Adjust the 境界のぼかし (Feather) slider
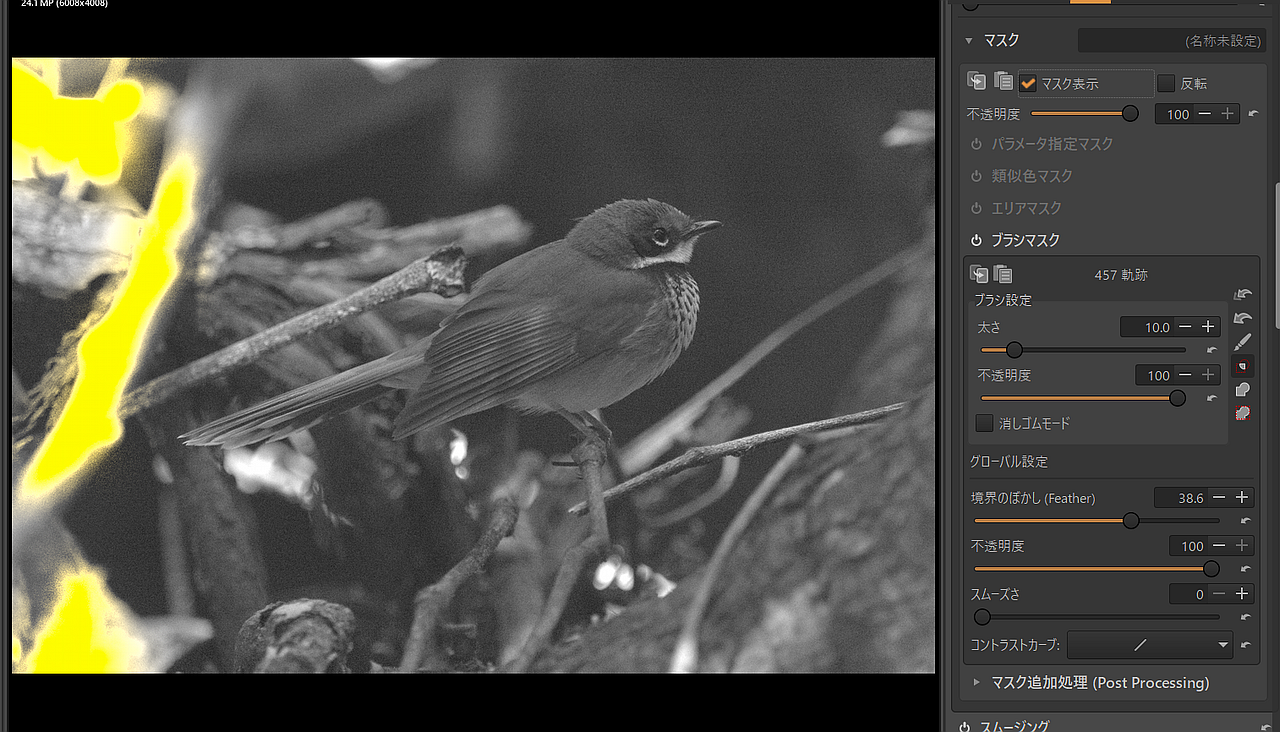The image size is (1280, 732). (1097, 520)
